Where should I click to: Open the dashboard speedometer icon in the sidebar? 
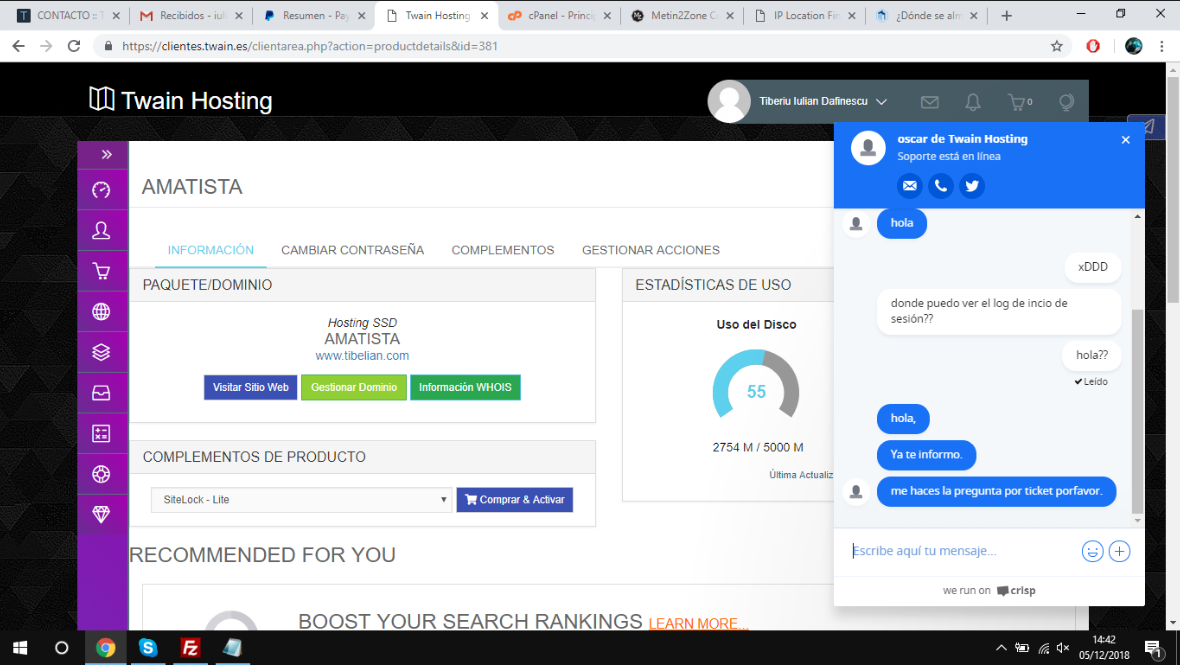coord(101,190)
